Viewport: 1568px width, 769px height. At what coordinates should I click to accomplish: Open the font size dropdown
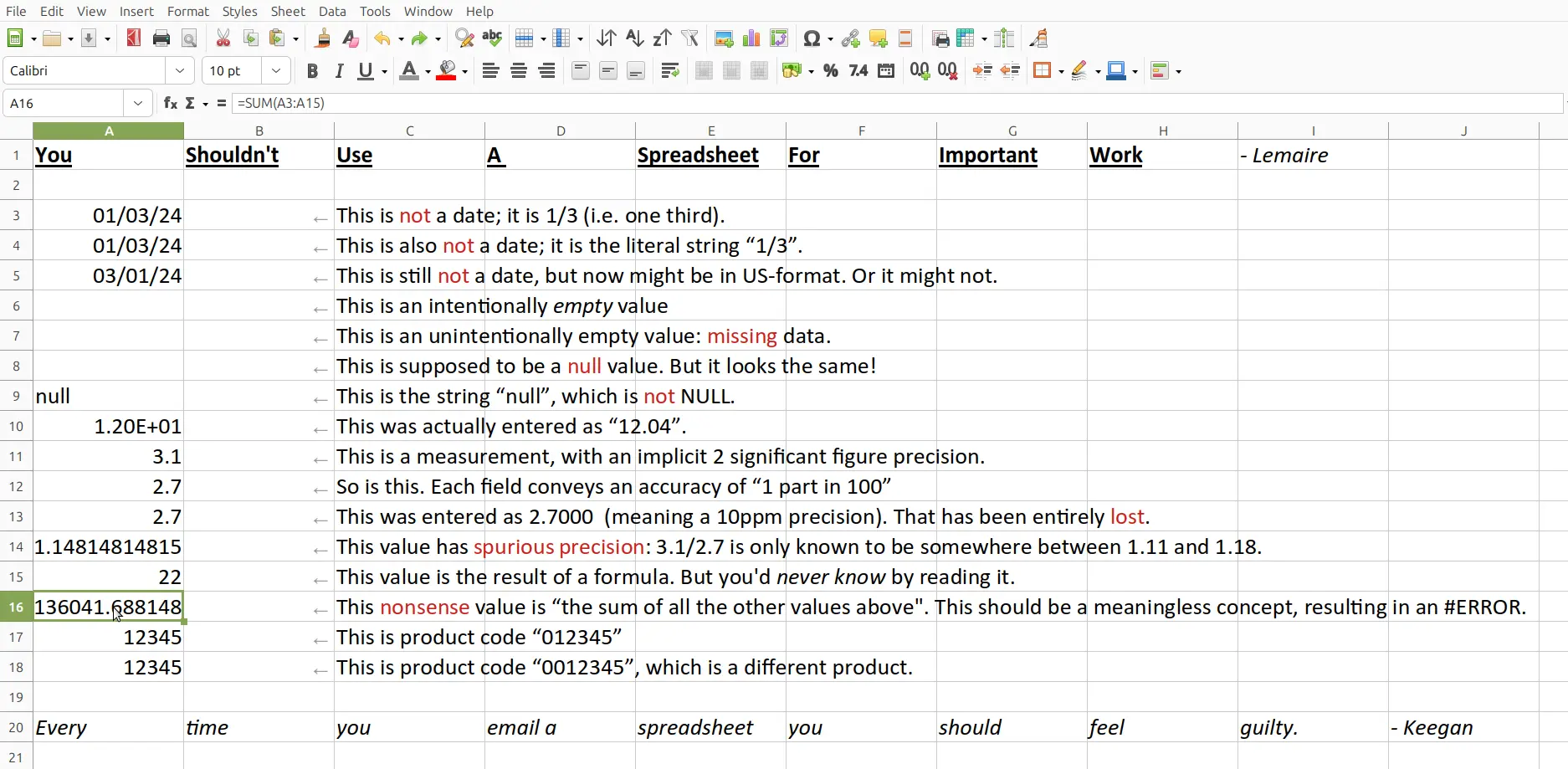click(276, 71)
